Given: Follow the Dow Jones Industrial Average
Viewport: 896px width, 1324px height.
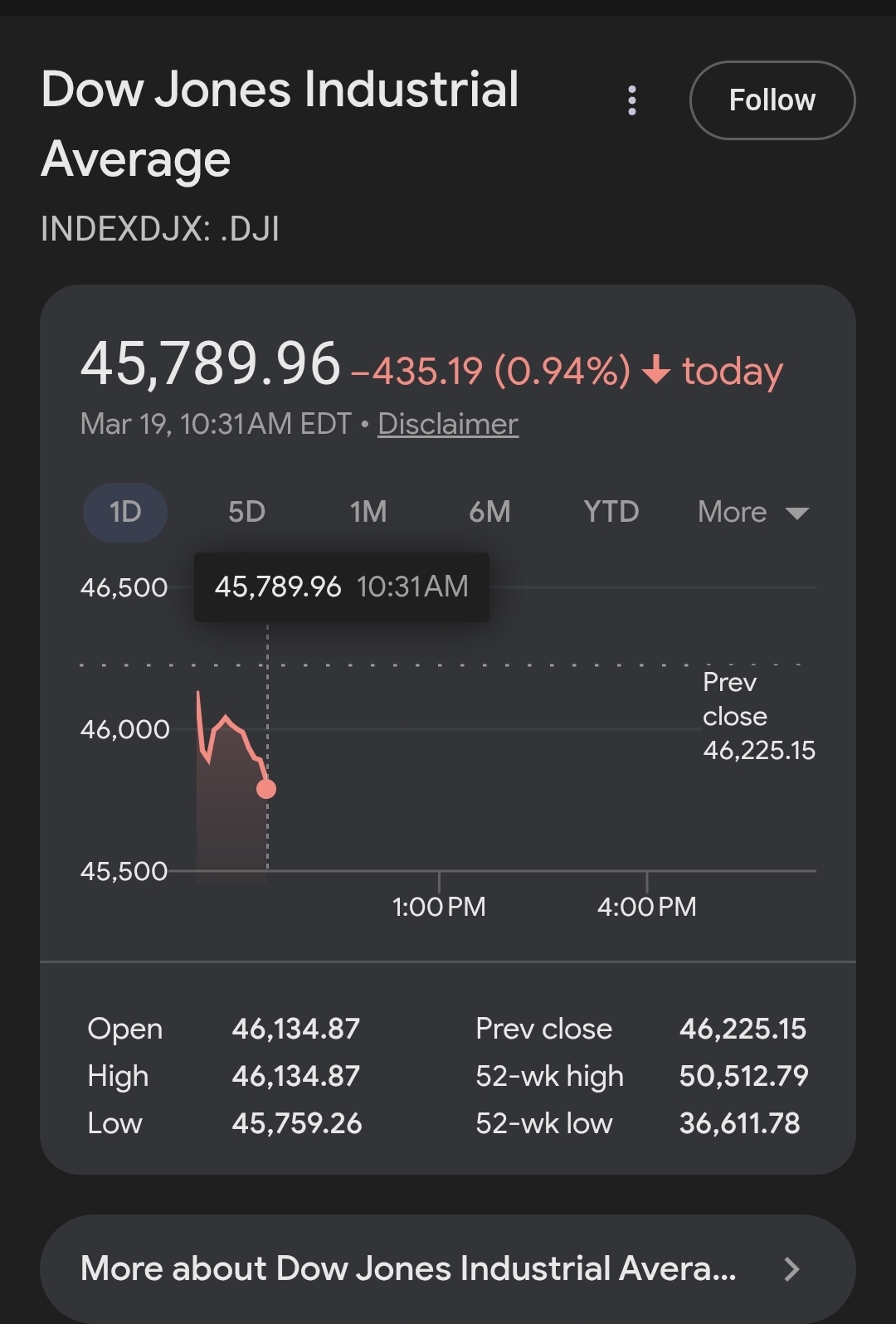Looking at the screenshot, I should pyautogui.click(x=772, y=100).
